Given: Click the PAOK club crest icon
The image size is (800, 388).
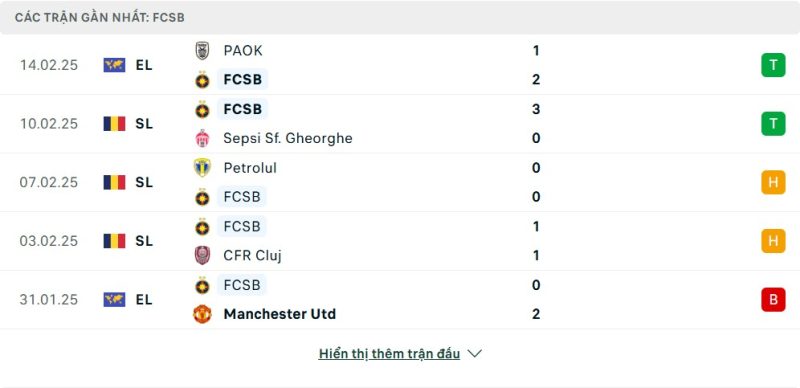Looking at the screenshot, I should [202, 51].
